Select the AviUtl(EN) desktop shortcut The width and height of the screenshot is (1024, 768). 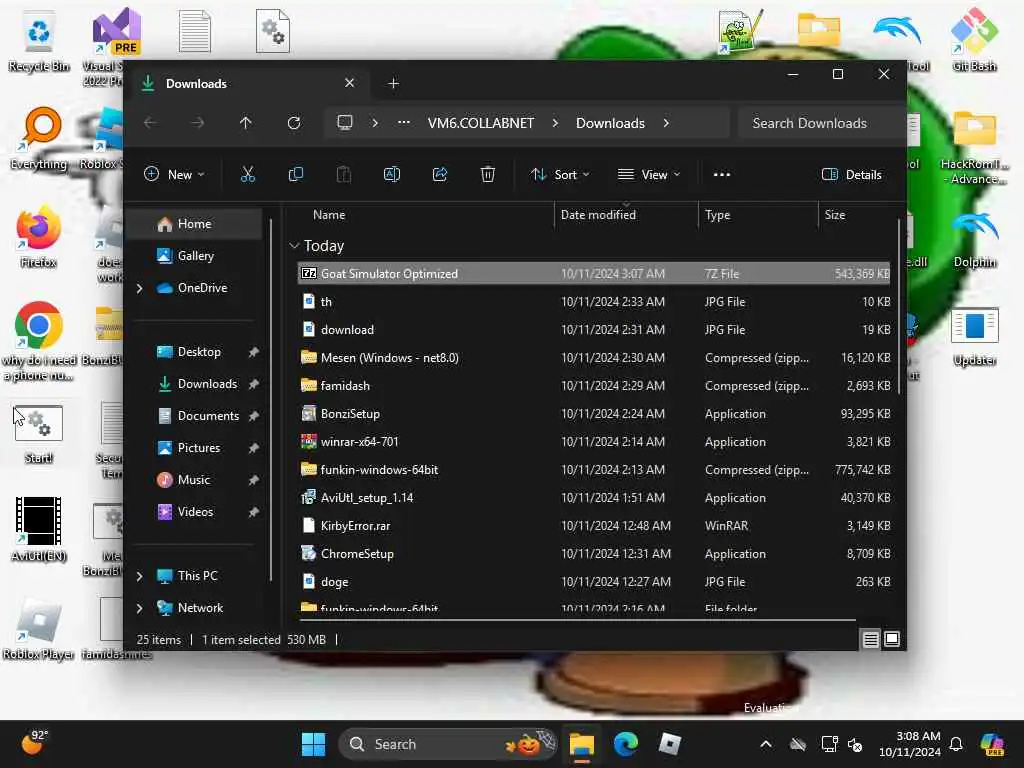pyautogui.click(x=39, y=529)
